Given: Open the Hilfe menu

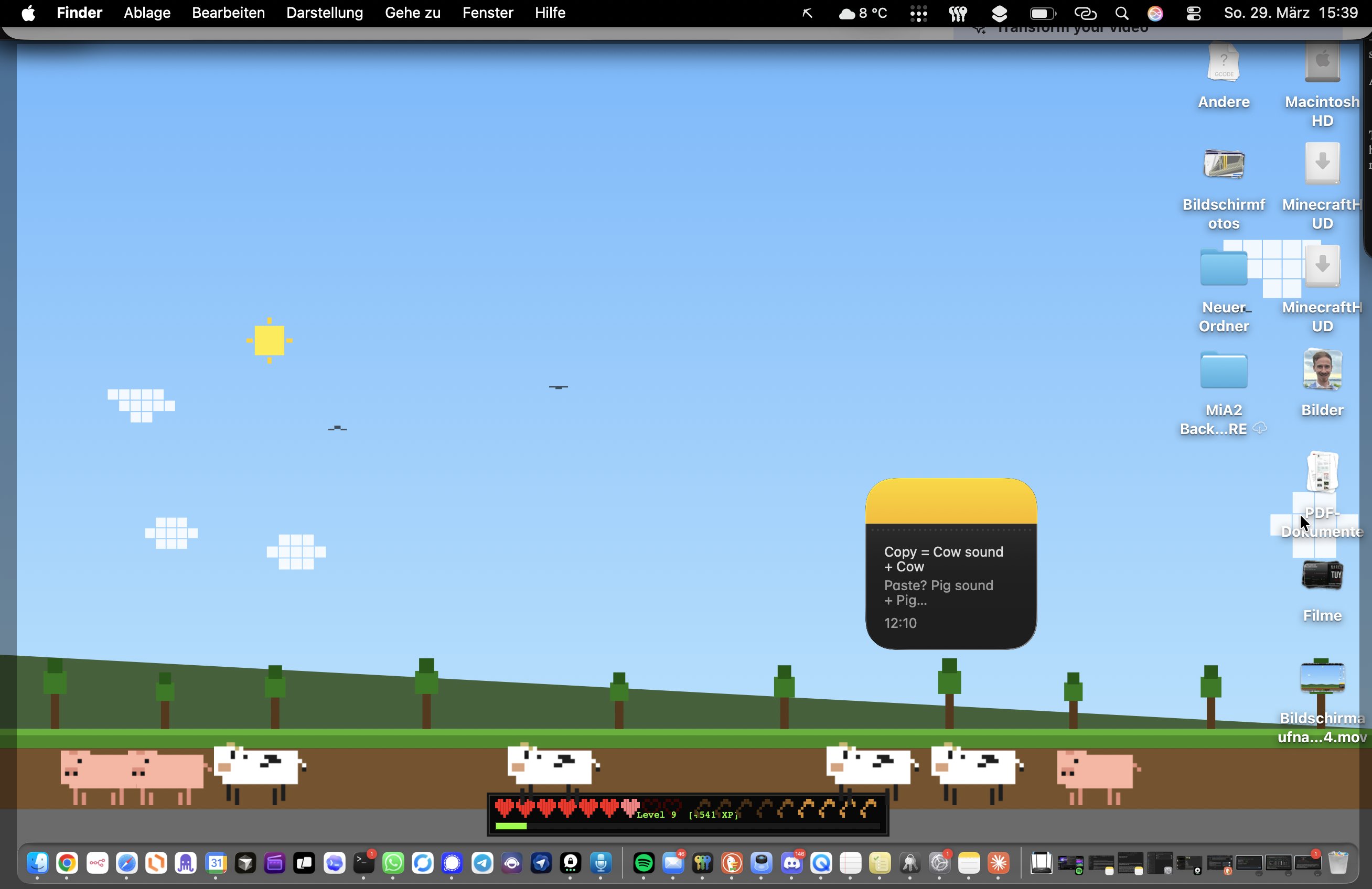Looking at the screenshot, I should (x=550, y=13).
